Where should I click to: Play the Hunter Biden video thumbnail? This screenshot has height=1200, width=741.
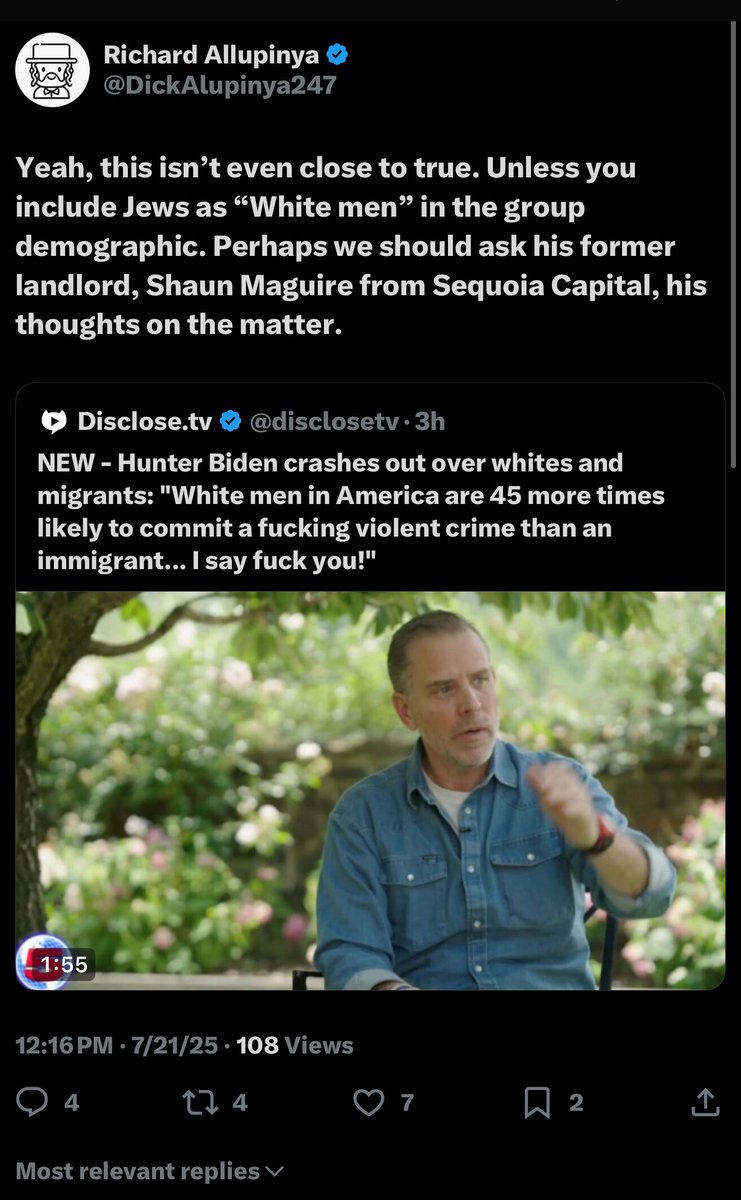(370, 790)
